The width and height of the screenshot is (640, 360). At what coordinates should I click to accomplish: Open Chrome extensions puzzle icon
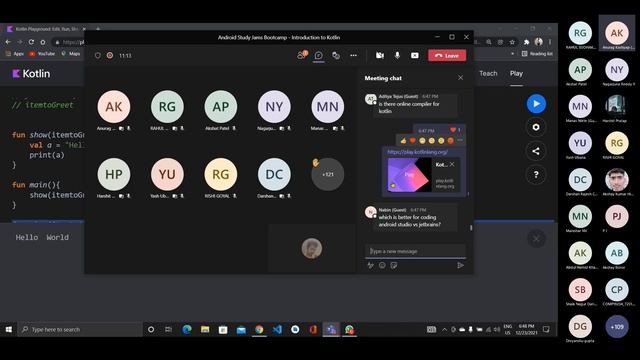click(527, 42)
